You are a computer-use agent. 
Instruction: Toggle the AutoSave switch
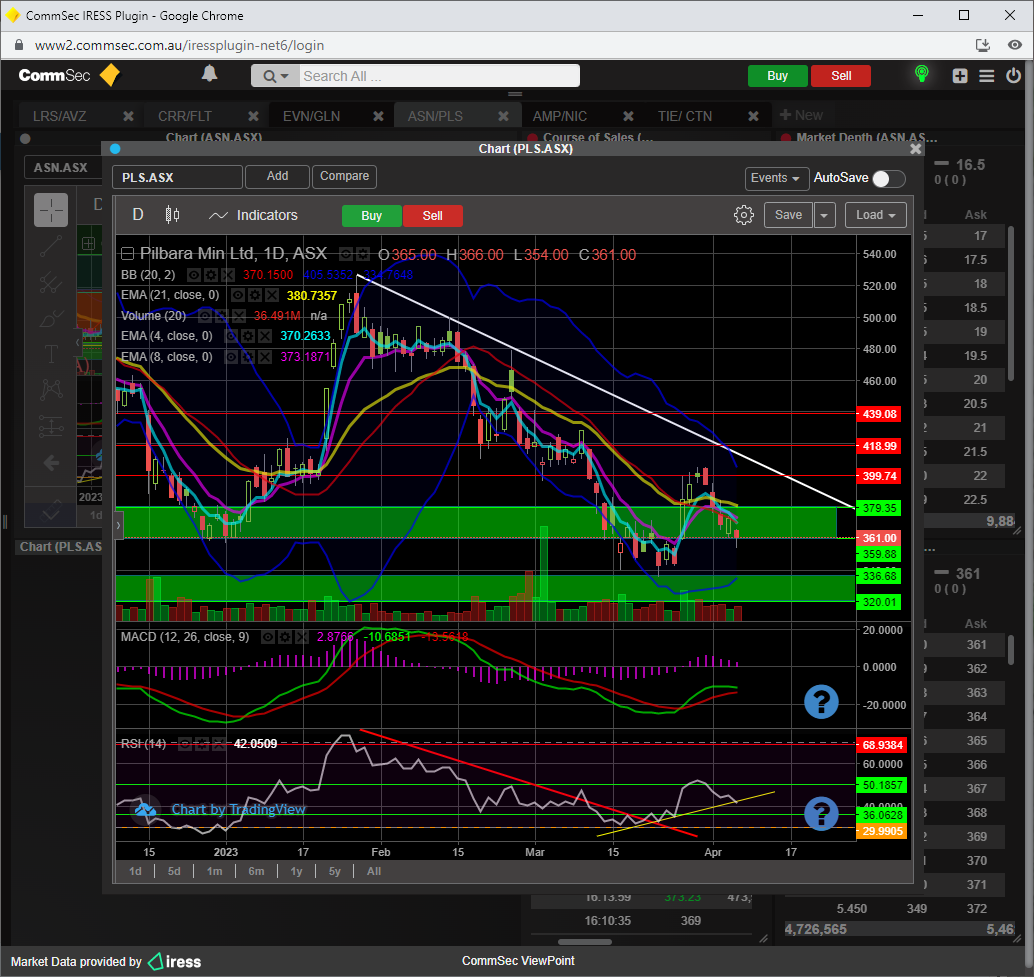(888, 178)
